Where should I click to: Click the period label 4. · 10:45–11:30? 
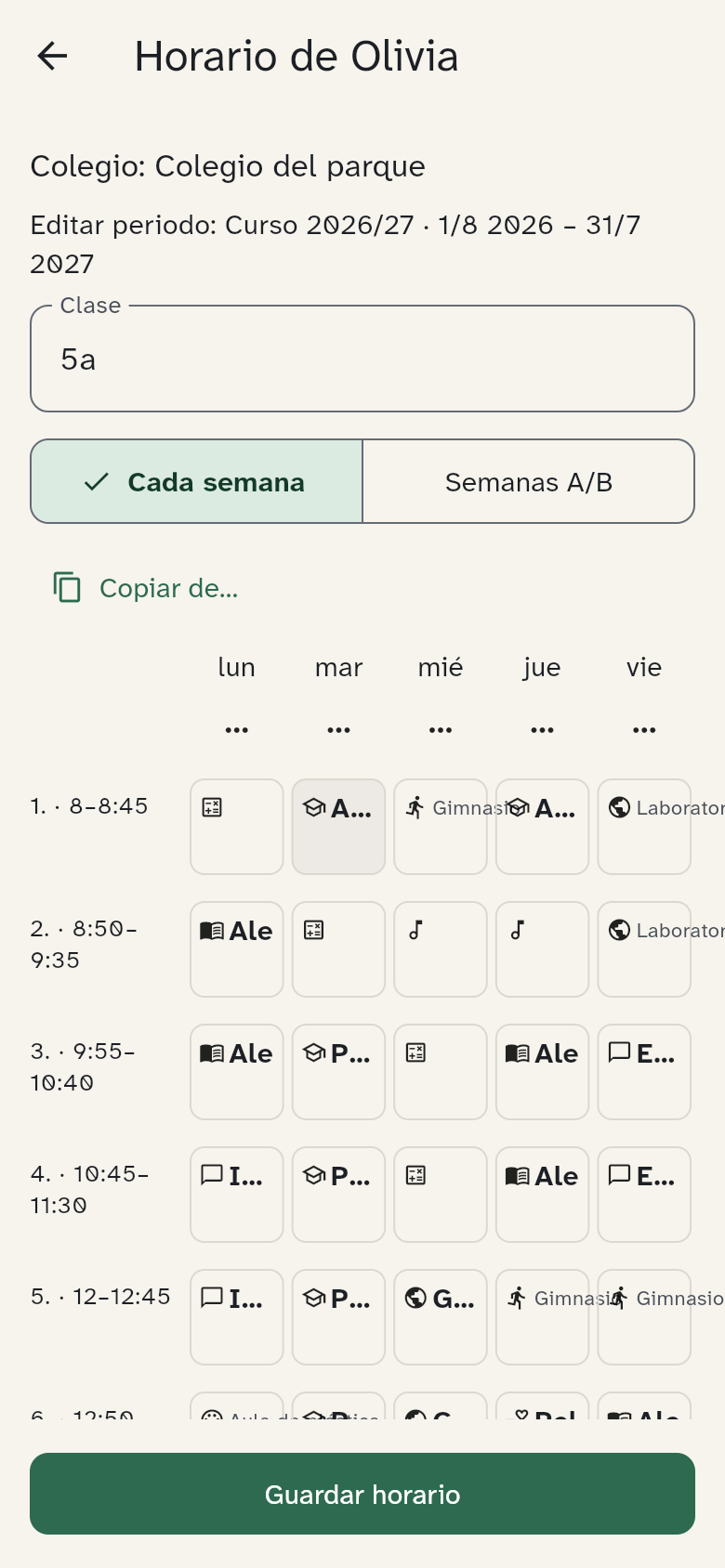(x=90, y=1189)
